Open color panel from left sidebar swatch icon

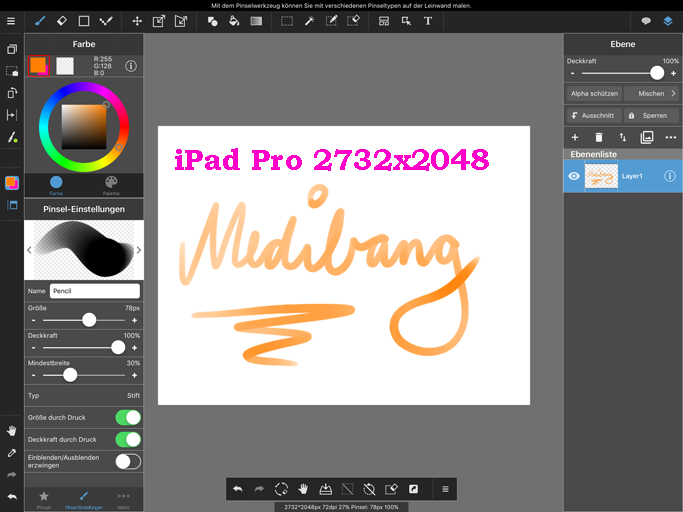pos(12,183)
